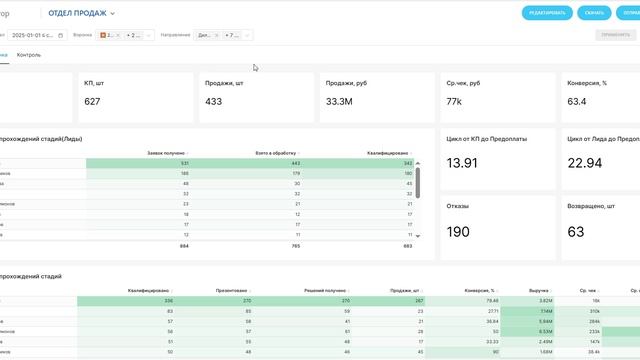The height and width of the screenshot is (360, 640).
Task: Sort lower table by Выручка column
Action: pyautogui.click(x=540, y=291)
